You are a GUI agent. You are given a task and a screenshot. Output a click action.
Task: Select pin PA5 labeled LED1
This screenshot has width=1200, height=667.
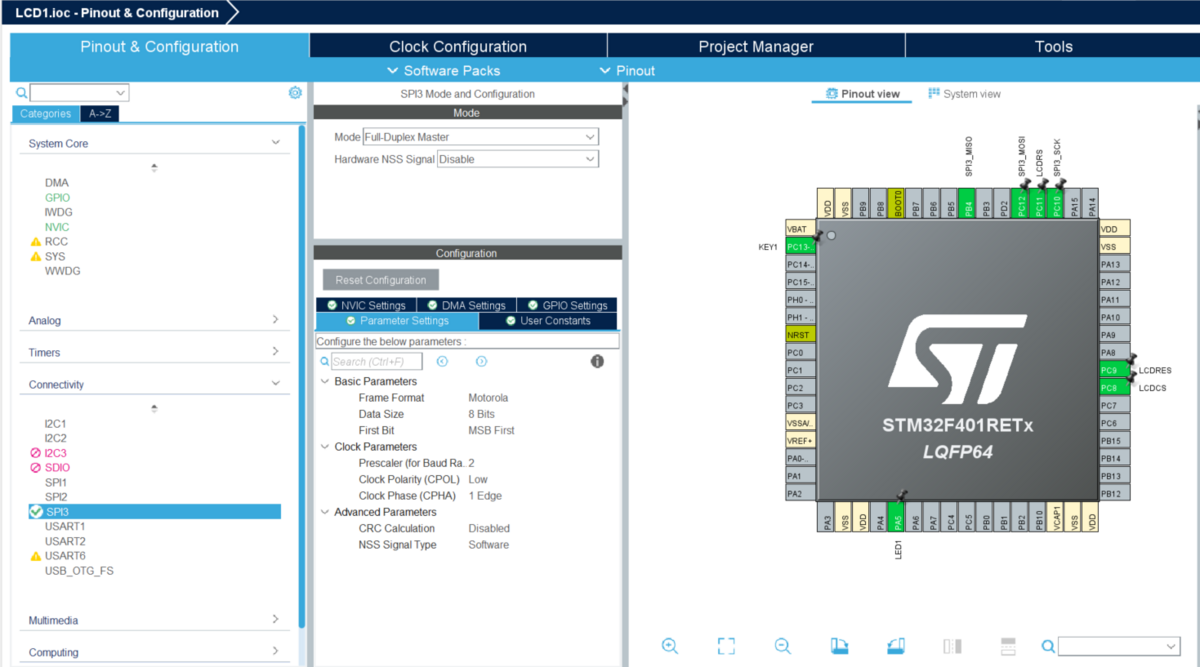[898, 515]
